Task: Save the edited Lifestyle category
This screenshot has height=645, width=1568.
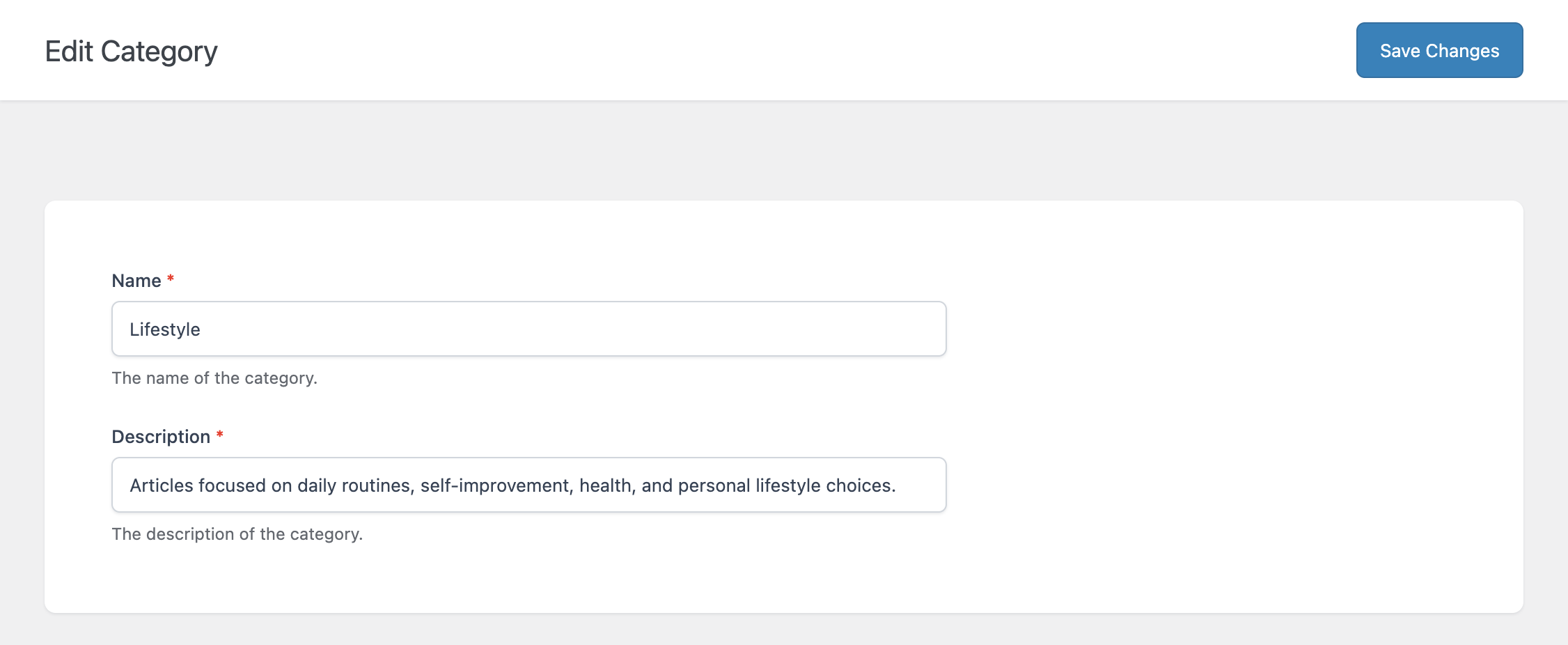Action: [1438, 49]
